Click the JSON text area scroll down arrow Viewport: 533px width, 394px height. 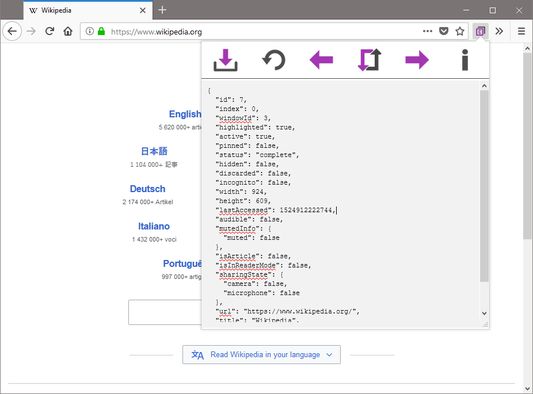pos(484,313)
